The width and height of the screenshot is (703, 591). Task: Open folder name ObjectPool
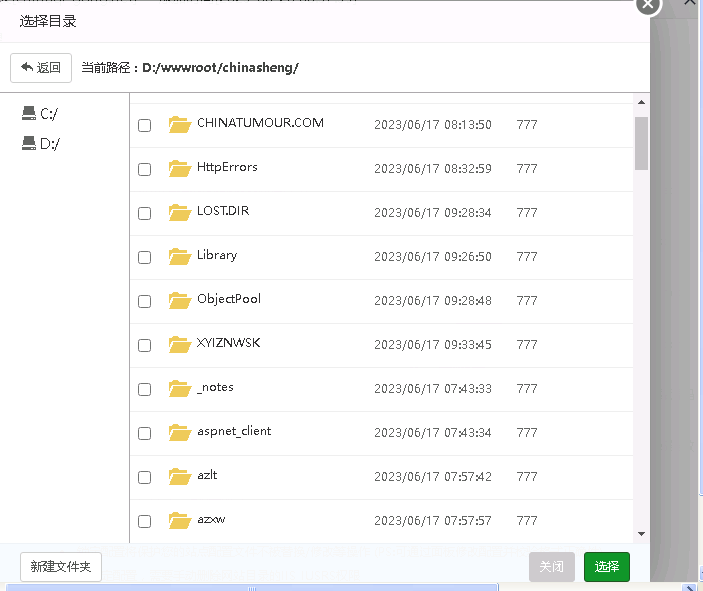click(x=229, y=299)
